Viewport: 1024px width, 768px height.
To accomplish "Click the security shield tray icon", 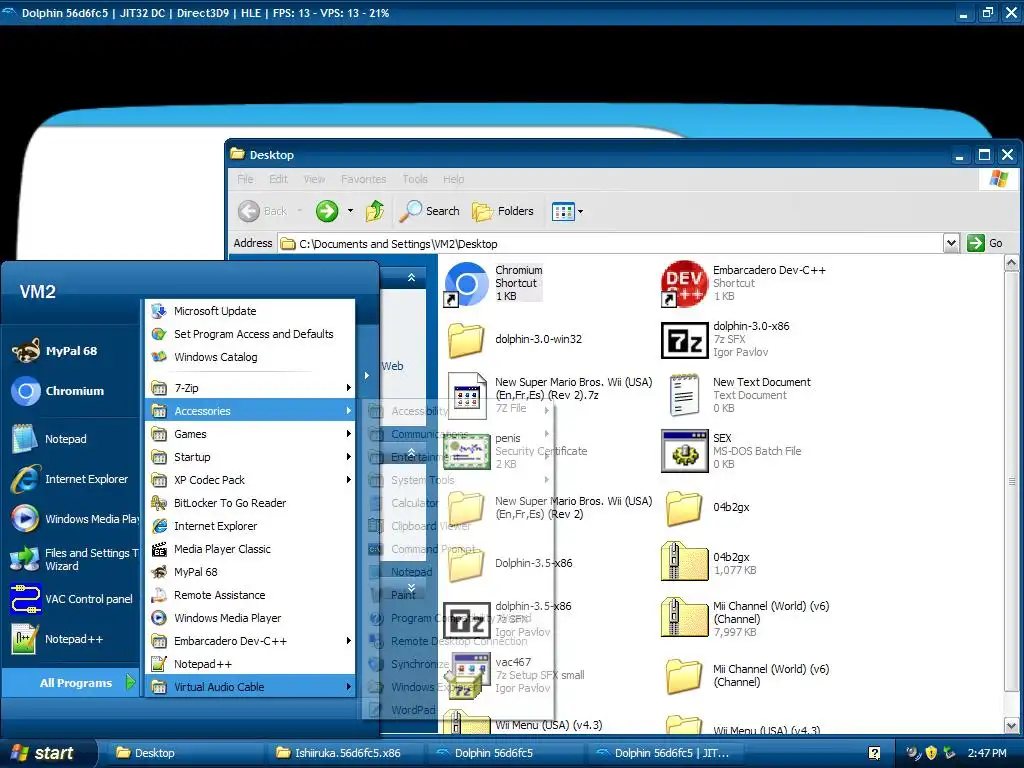I will pyautogui.click(x=931, y=753).
